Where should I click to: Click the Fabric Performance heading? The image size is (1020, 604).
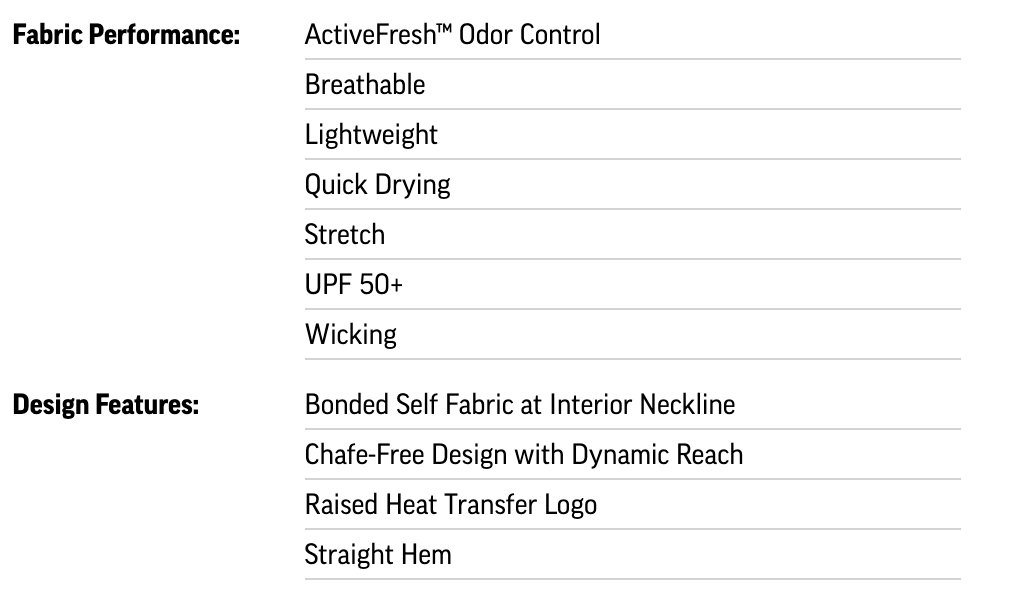click(126, 35)
